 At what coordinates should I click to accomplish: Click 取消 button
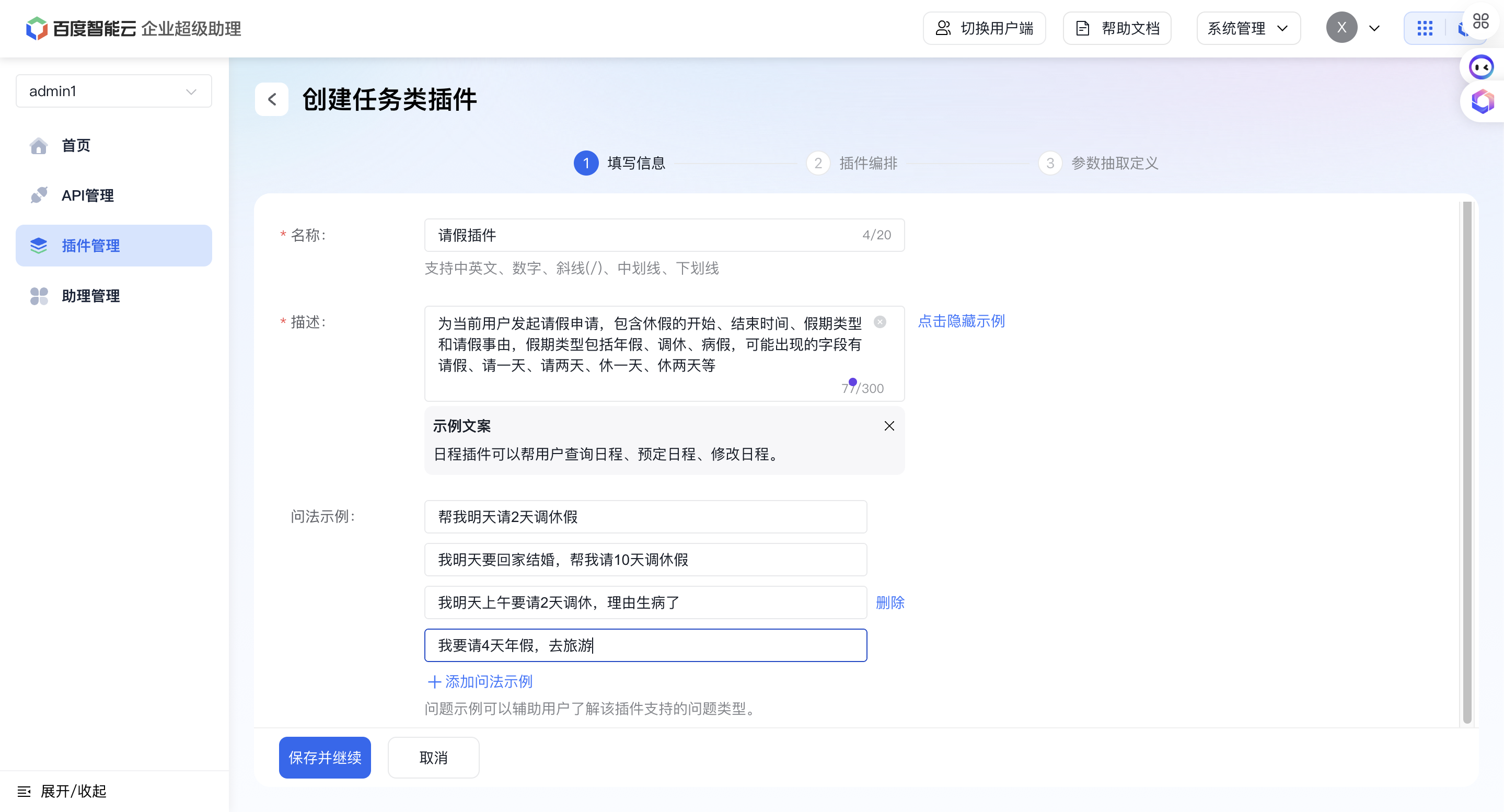pos(433,758)
